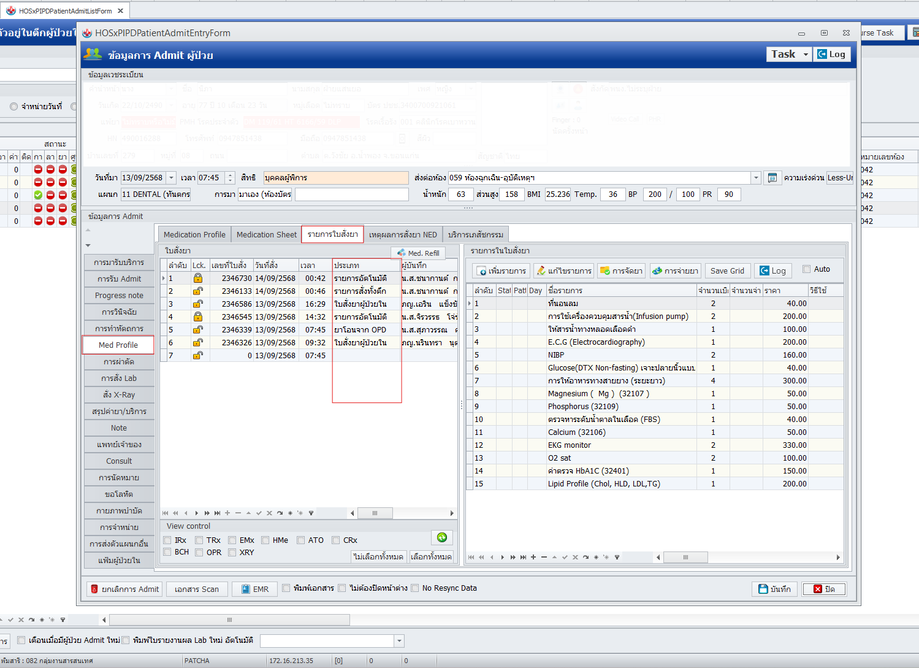Toggle the TRx checkbox
919x668 pixels.
(199, 540)
